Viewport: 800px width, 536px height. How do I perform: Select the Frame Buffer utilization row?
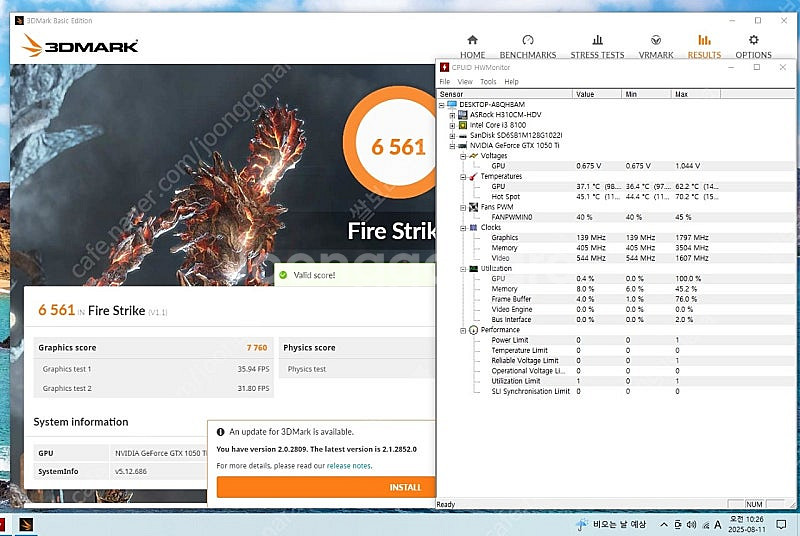tap(616, 299)
